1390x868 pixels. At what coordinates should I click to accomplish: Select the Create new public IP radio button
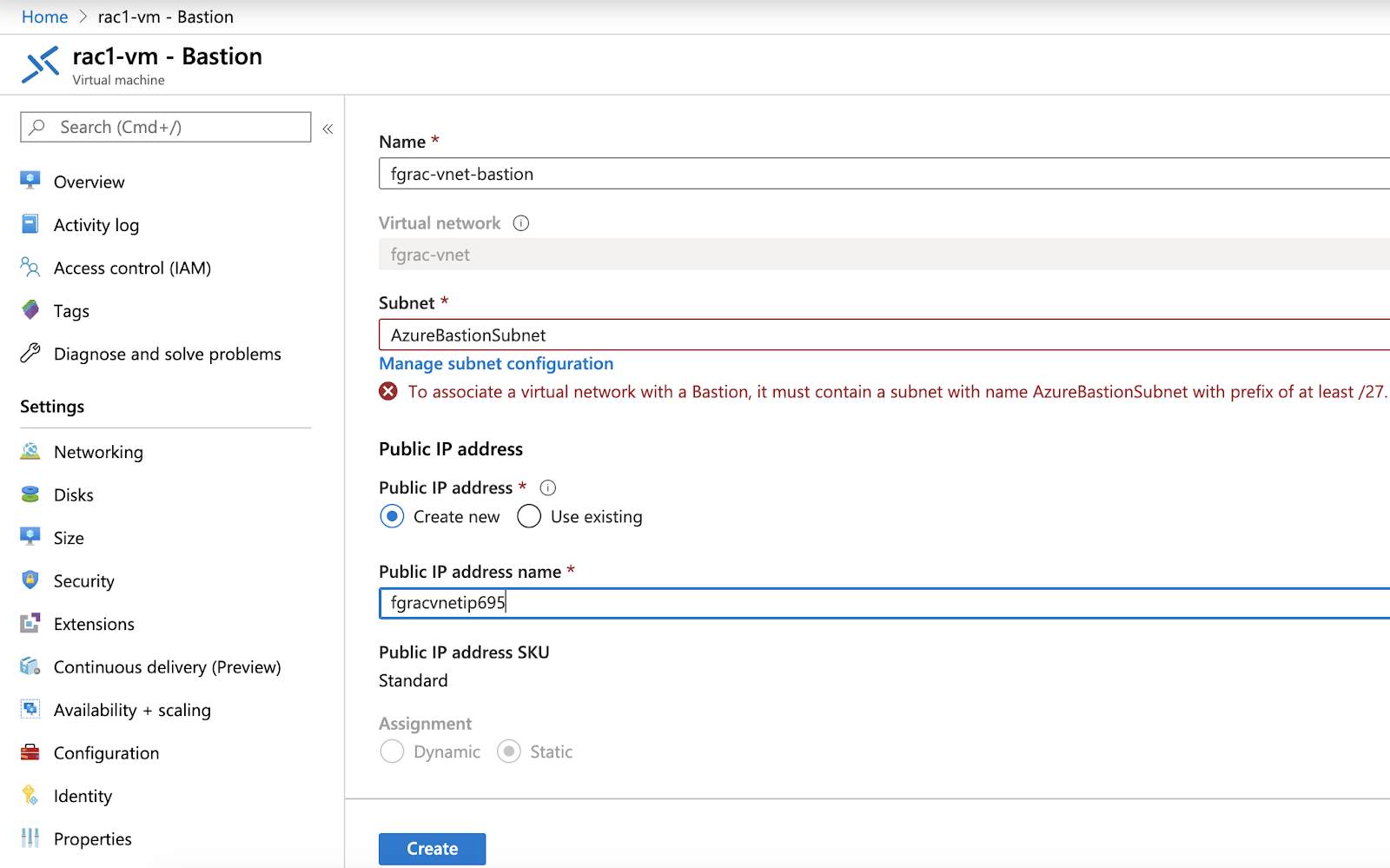pos(392,516)
